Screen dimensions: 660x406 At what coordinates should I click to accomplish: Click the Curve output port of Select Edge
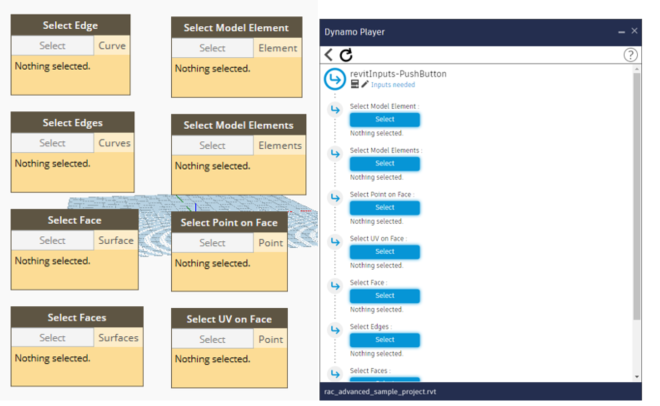coord(112,45)
